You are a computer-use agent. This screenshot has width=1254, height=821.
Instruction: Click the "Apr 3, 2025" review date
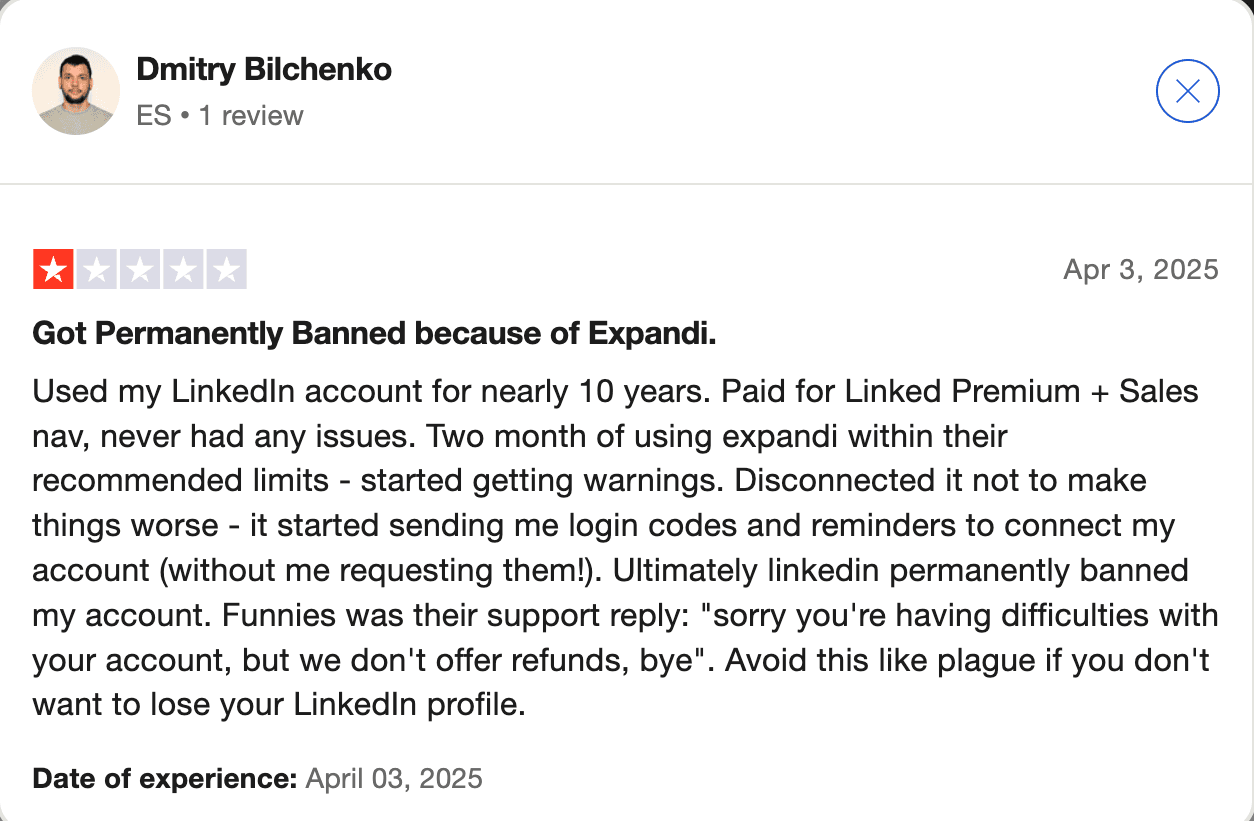coord(1140,270)
